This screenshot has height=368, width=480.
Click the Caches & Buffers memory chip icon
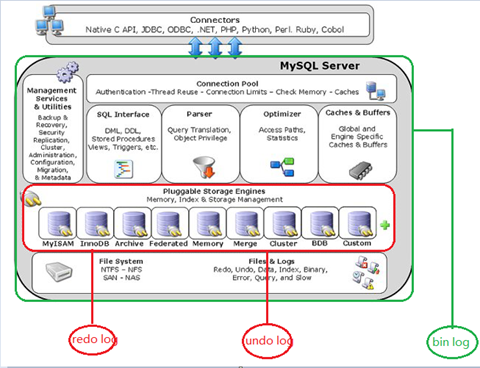(361, 170)
